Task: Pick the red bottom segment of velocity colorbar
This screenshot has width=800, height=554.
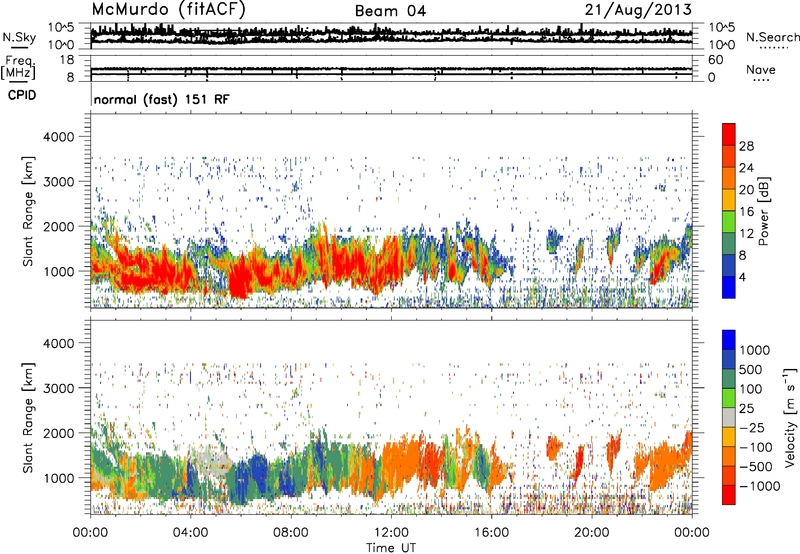Action: [729, 495]
